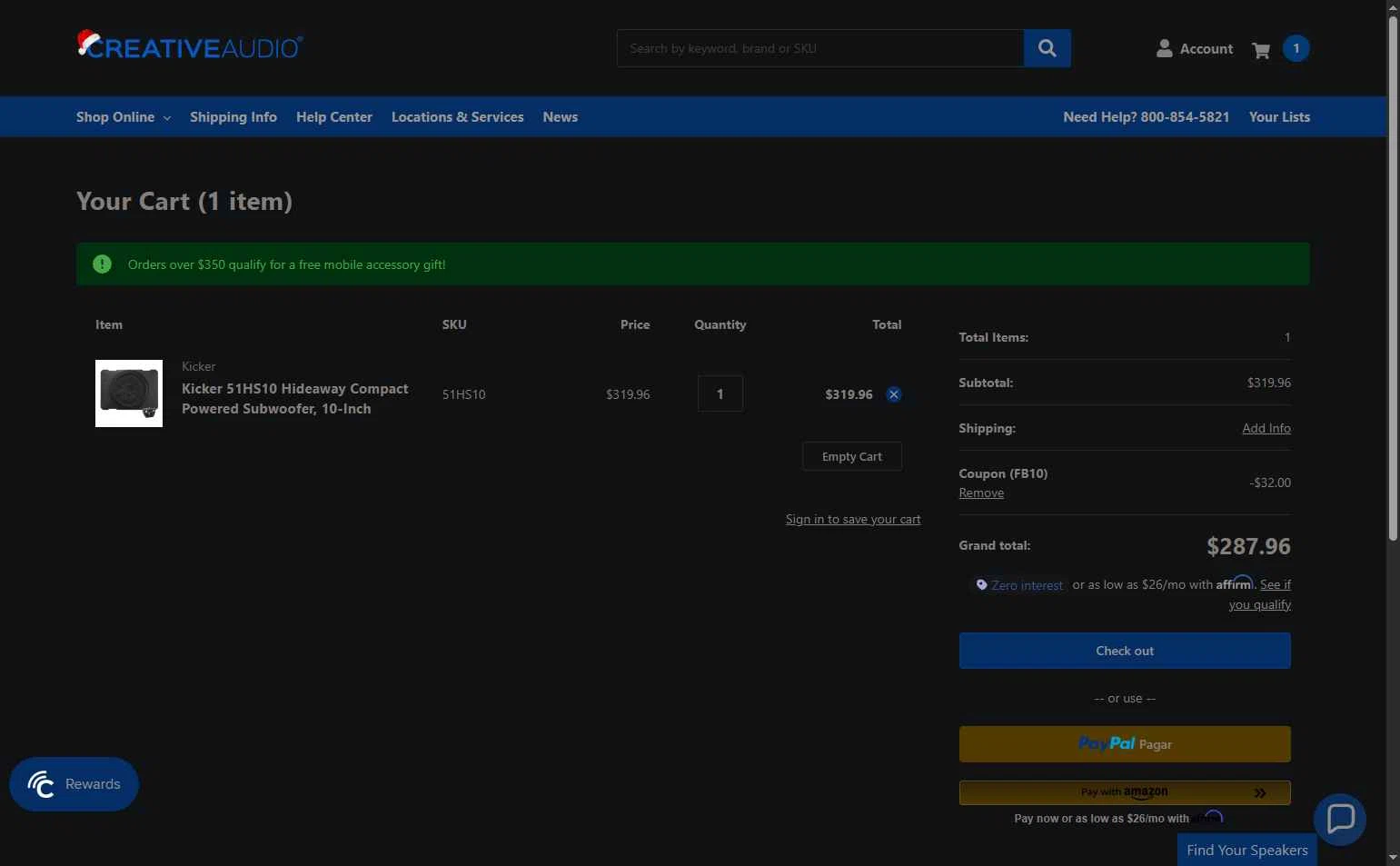Click the SKU value 51HS10
The height and width of the screenshot is (866, 1400).
[x=463, y=394]
